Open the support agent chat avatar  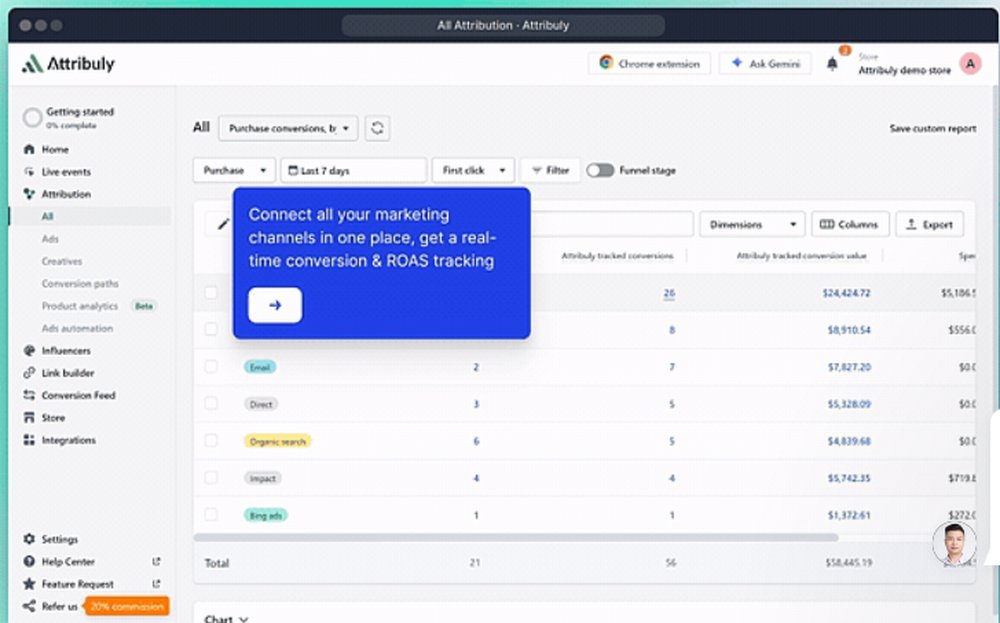[x=954, y=544]
